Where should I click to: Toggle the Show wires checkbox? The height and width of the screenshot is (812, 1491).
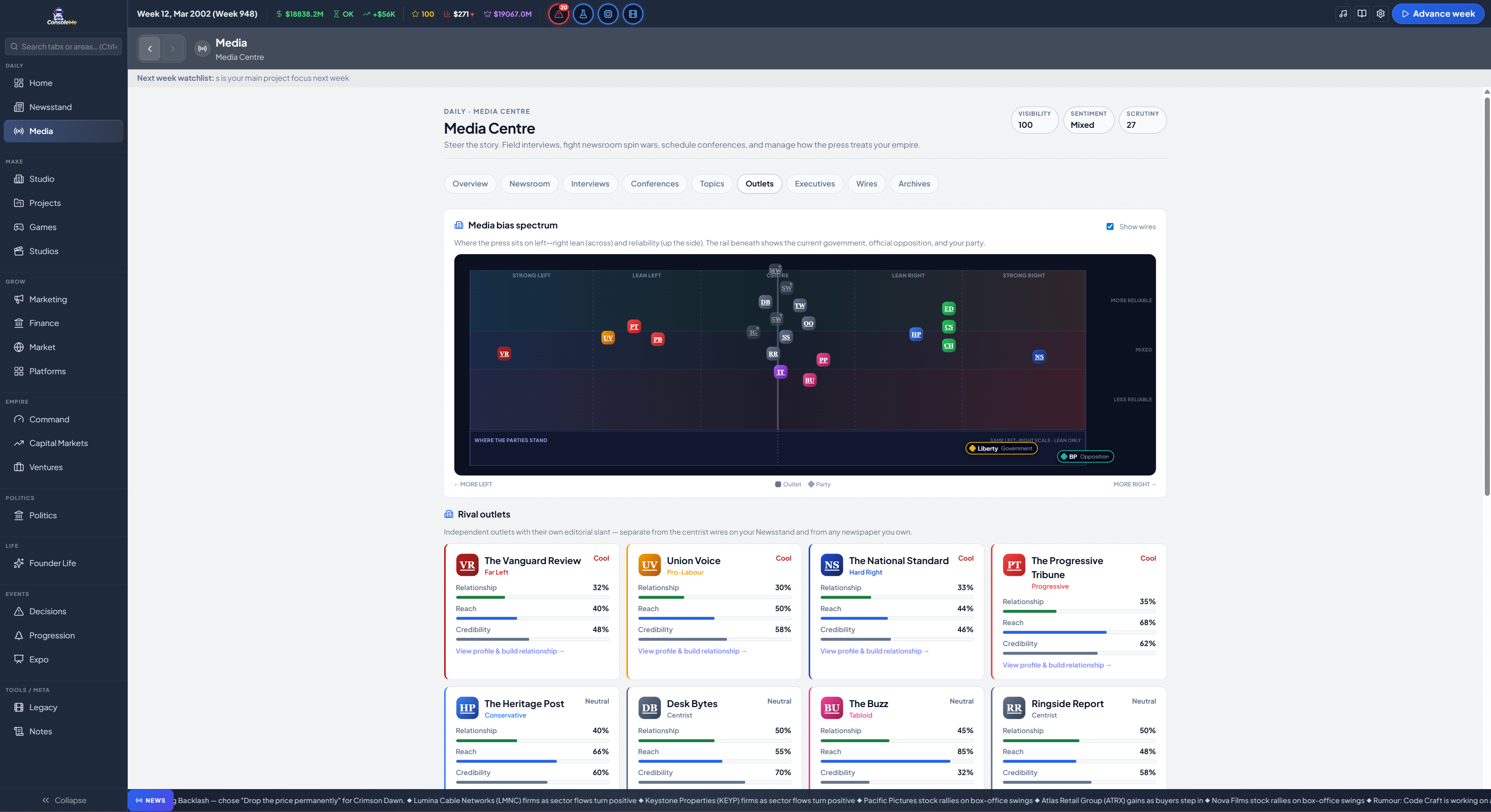point(1110,227)
